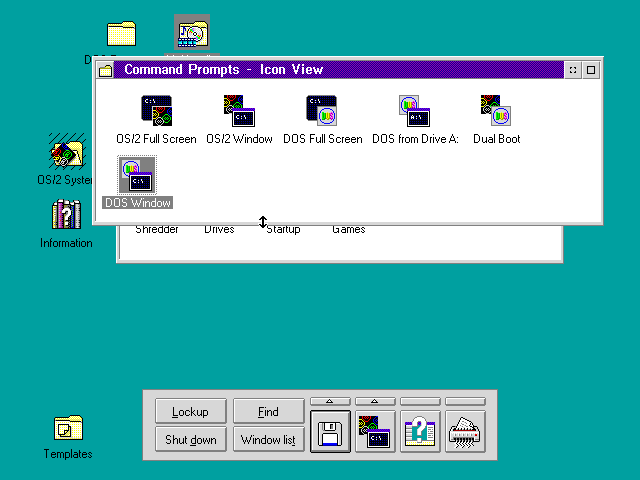Select the OS/2 Window icon in Command Prompts
640x480 pixels.
239,111
